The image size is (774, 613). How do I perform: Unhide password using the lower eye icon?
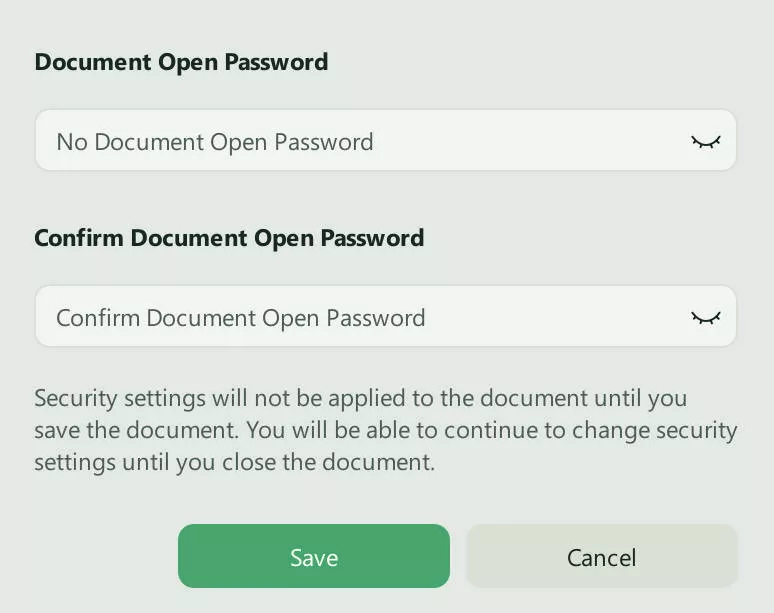[706, 318]
